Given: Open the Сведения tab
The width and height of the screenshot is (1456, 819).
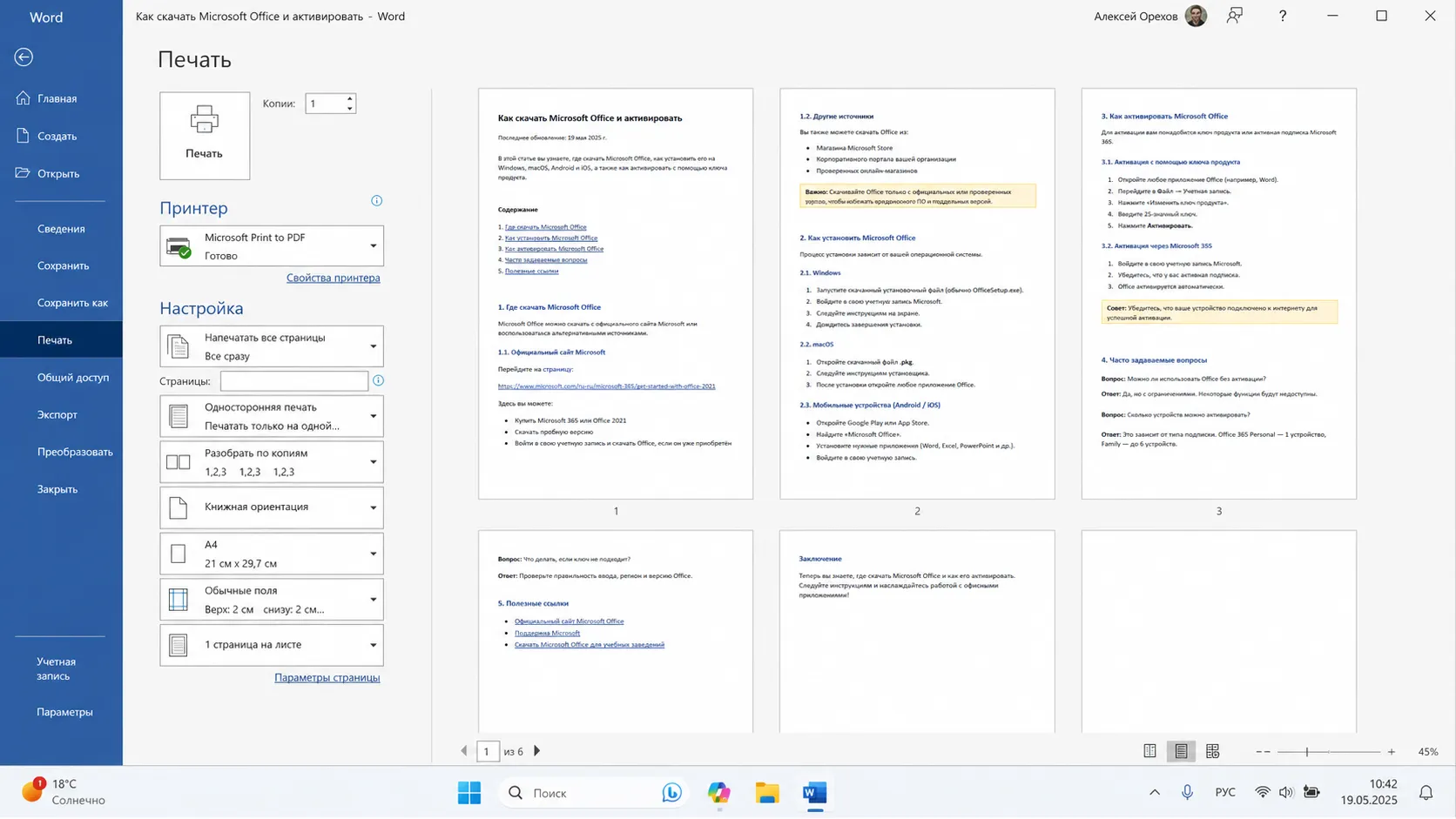Looking at the screenshot, I should tap(61, 229).
